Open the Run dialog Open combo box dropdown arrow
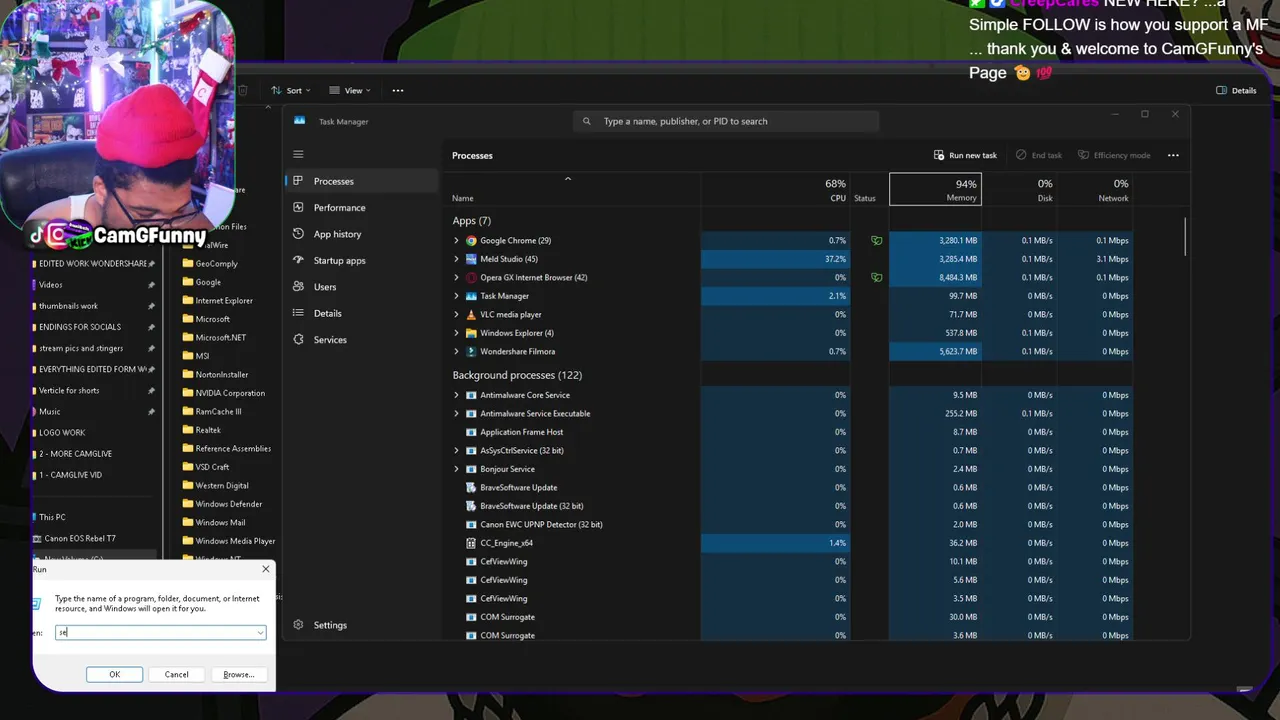The height and width of the screenshot is (720, 1280). [260, 632]
